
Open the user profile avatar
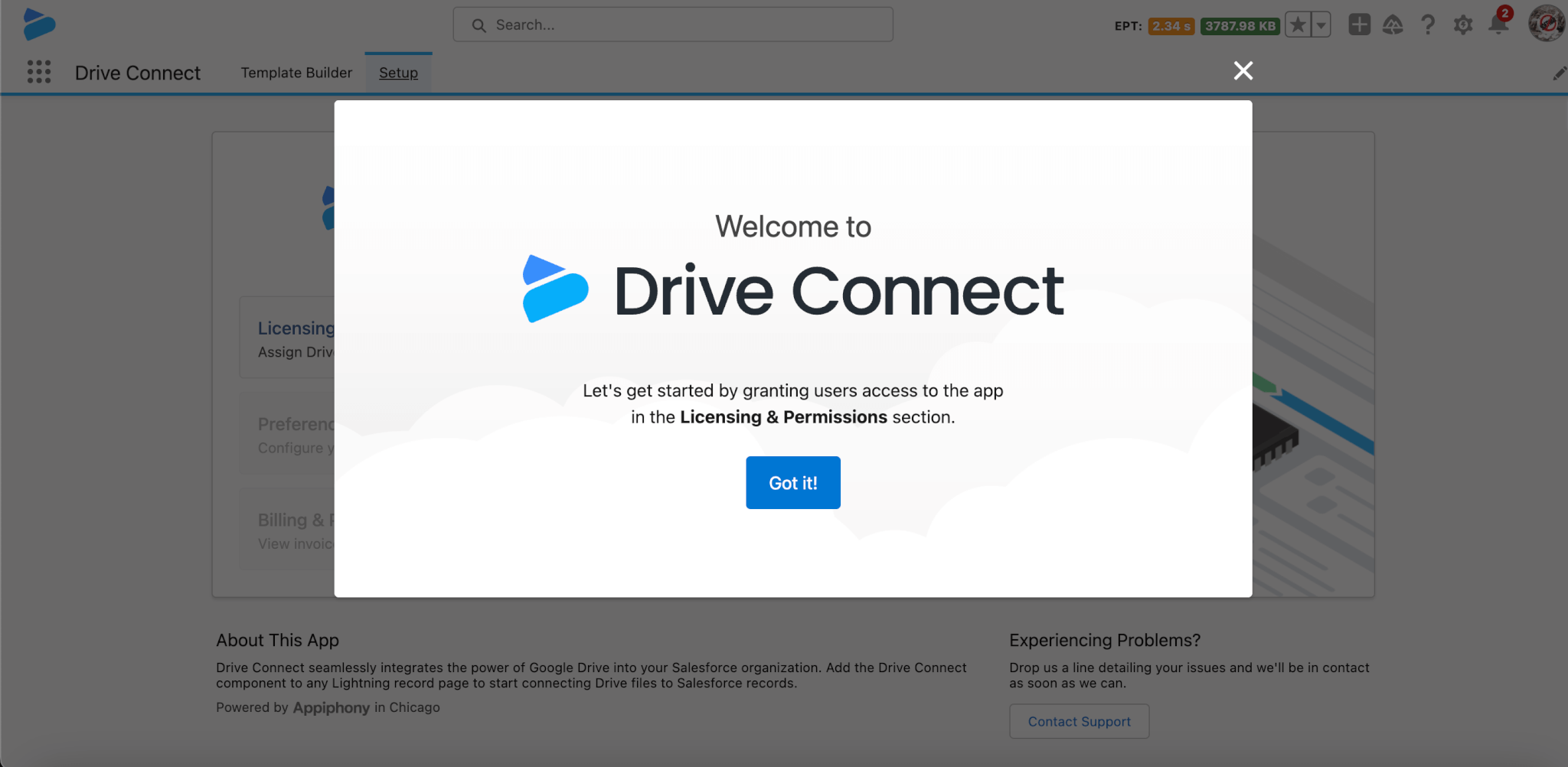[x=1546, y=24]
